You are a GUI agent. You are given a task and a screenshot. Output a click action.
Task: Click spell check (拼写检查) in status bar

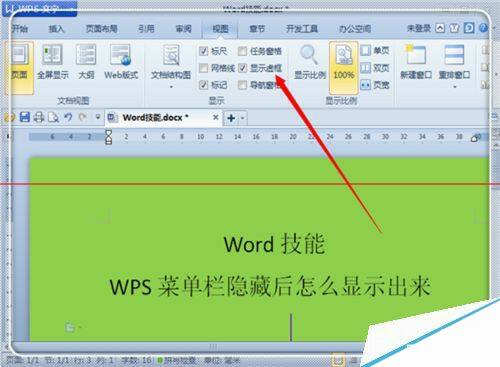click(x=177, y=361)
